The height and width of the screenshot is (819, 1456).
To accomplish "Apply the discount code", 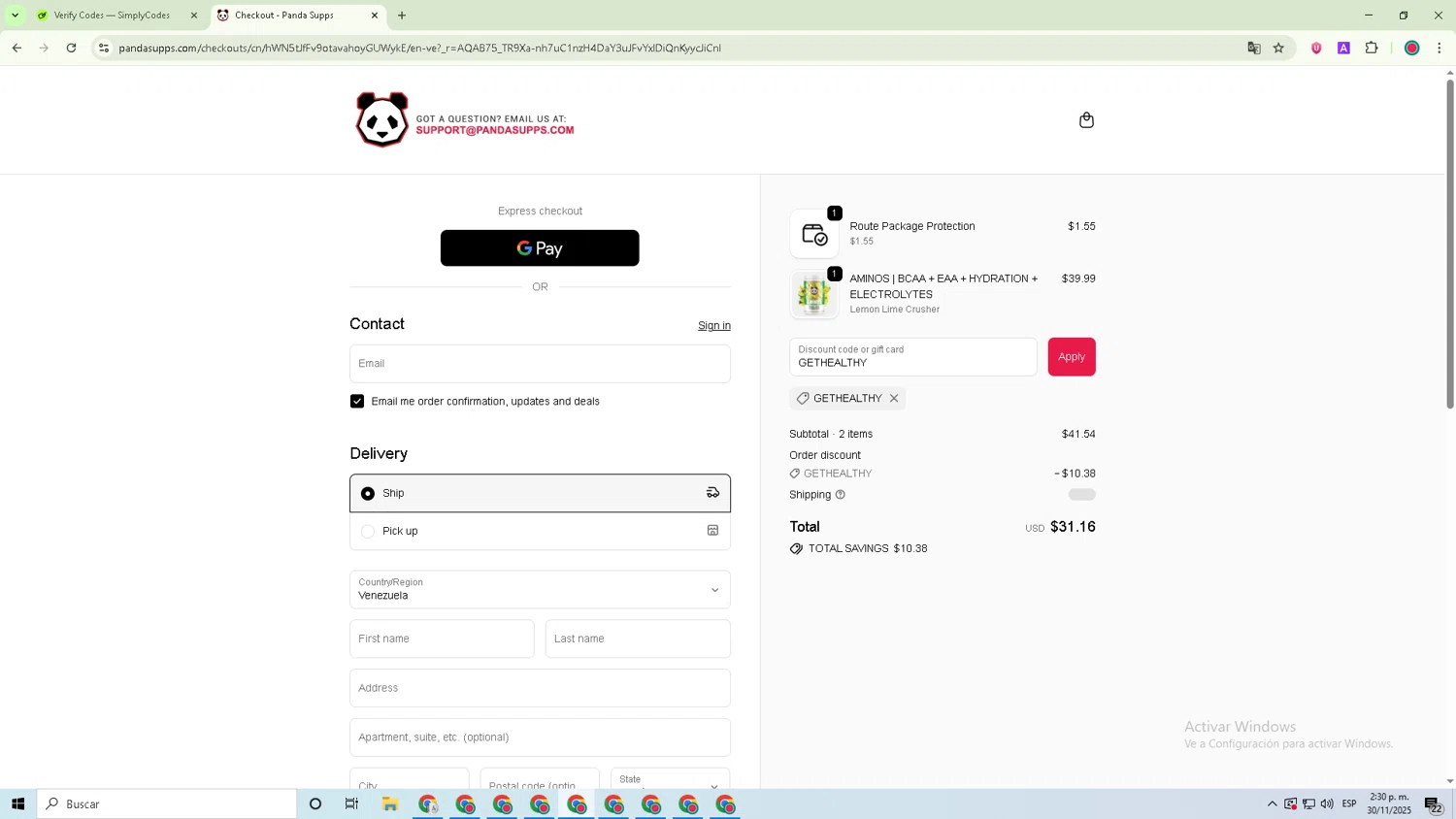I will point(1072,357).
